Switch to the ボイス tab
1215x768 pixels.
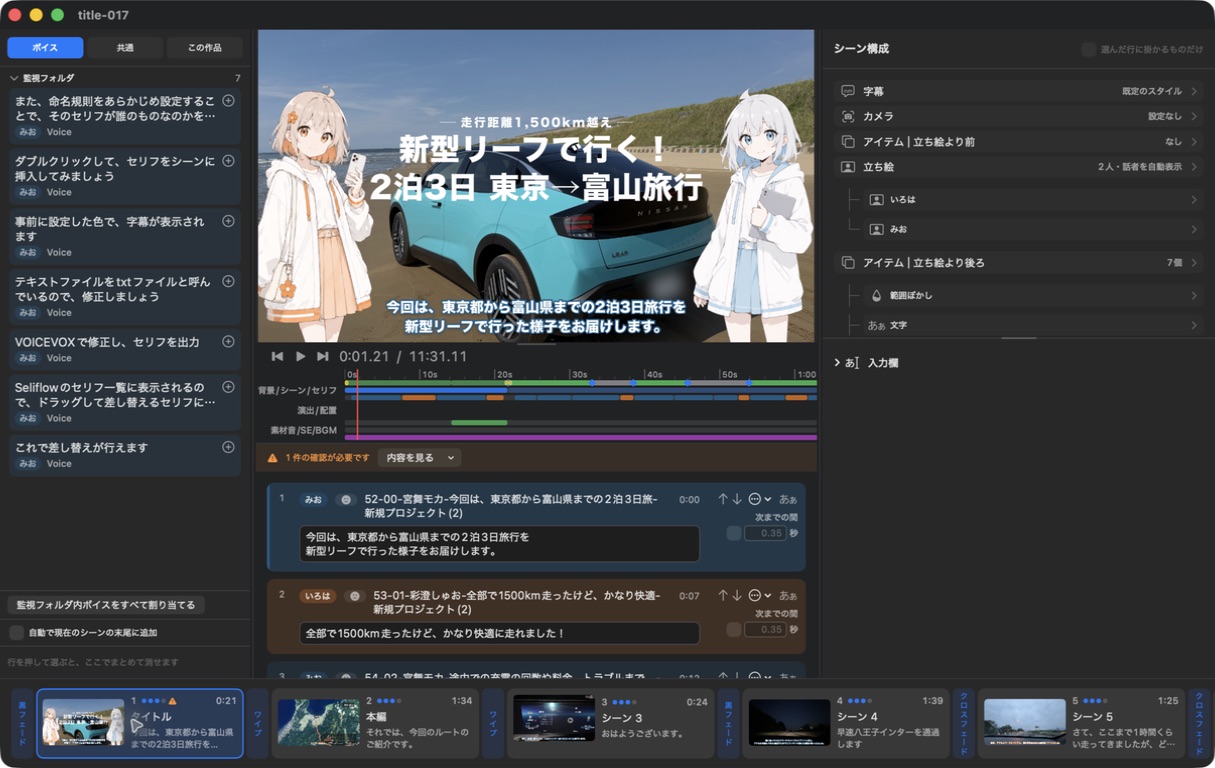[45, 47]
